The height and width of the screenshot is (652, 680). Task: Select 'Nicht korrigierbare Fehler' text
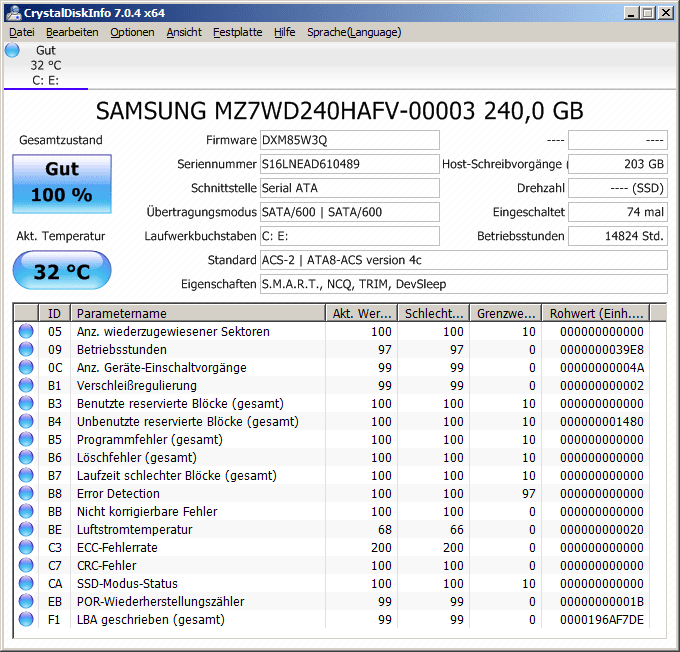pos(147,511)
